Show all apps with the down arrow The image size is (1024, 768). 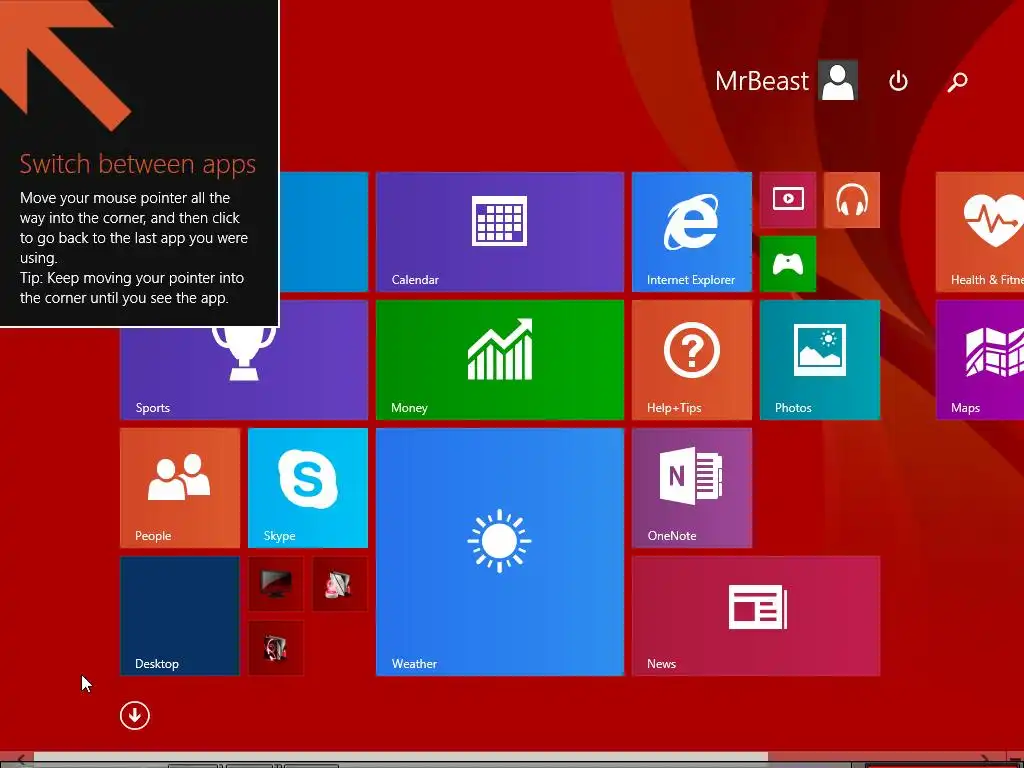(135, 716)
